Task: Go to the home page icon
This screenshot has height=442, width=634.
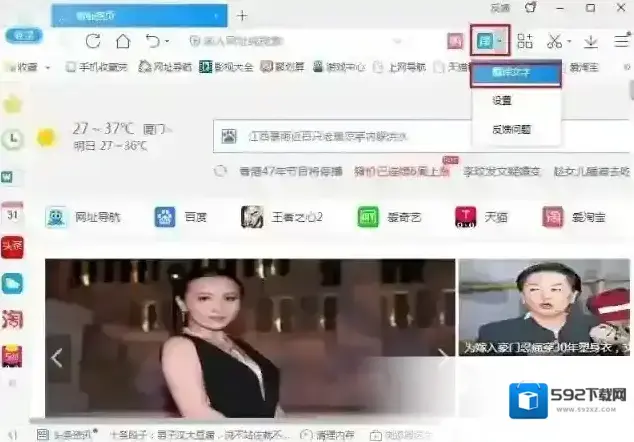Action: click(x=122, y=42)
